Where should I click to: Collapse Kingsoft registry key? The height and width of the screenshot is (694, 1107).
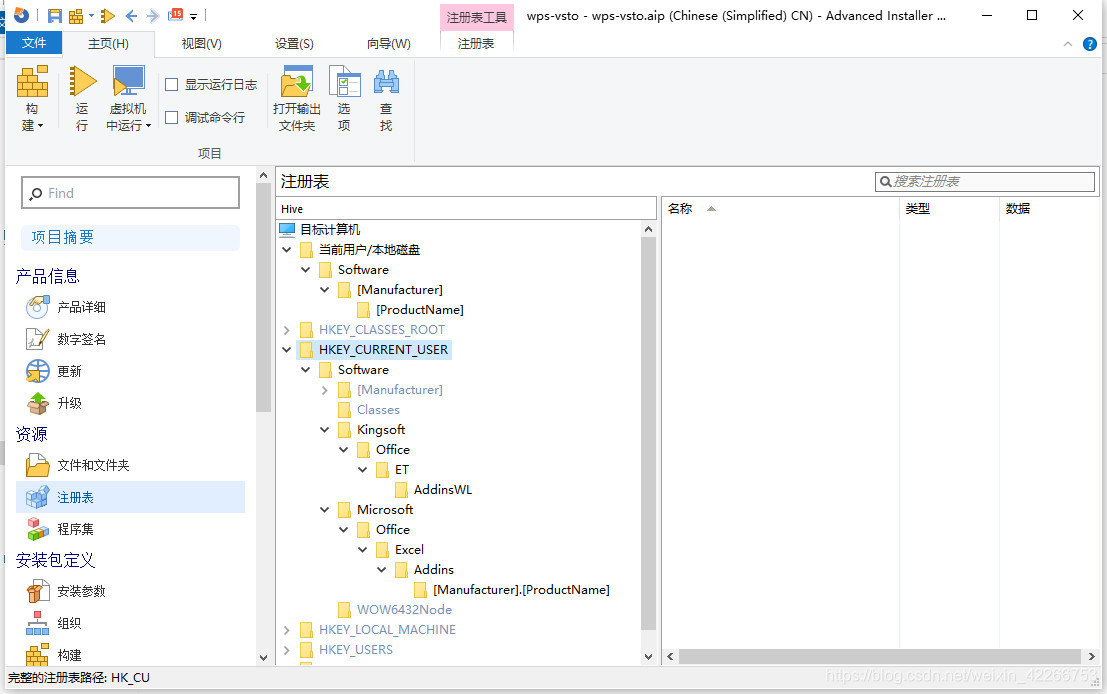pos(325,429)
